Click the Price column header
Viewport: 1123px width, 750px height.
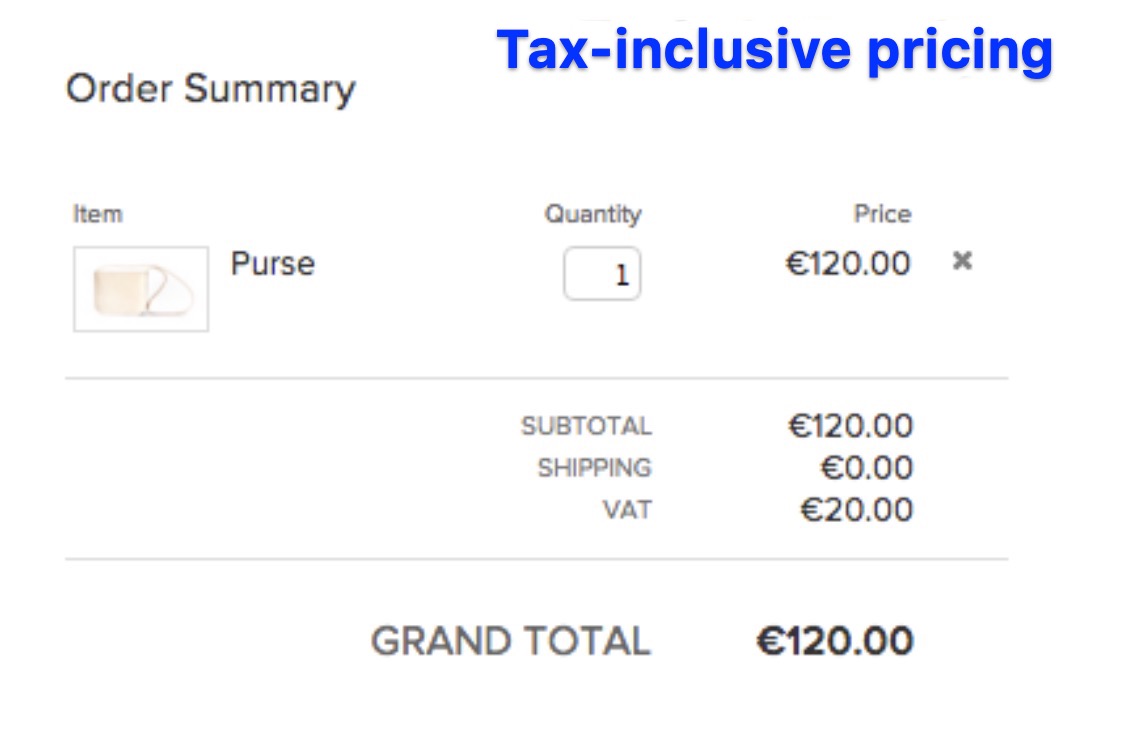(882, 214)
